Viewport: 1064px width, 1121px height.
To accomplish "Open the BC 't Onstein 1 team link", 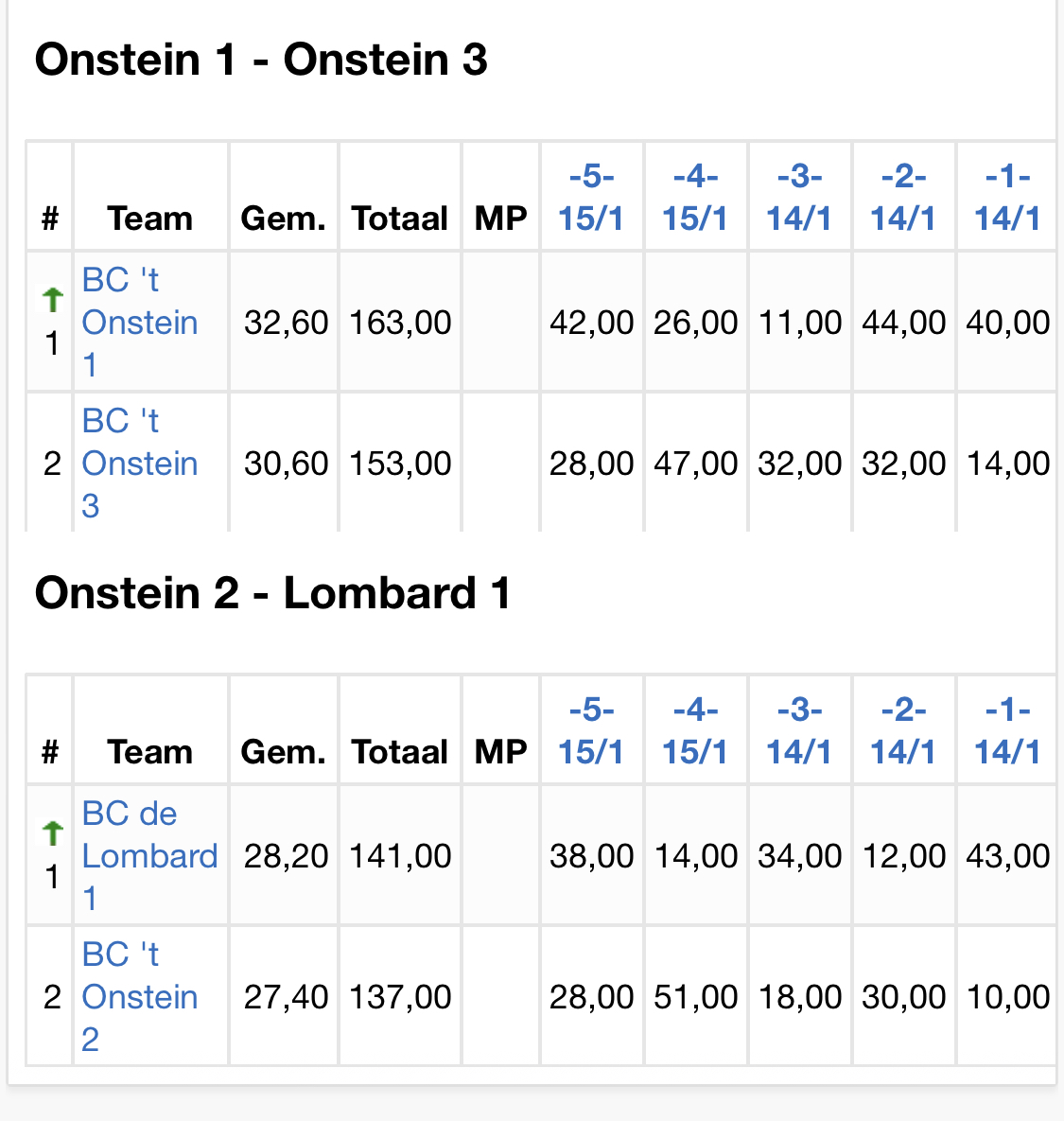I will click(x=139, y=323).
